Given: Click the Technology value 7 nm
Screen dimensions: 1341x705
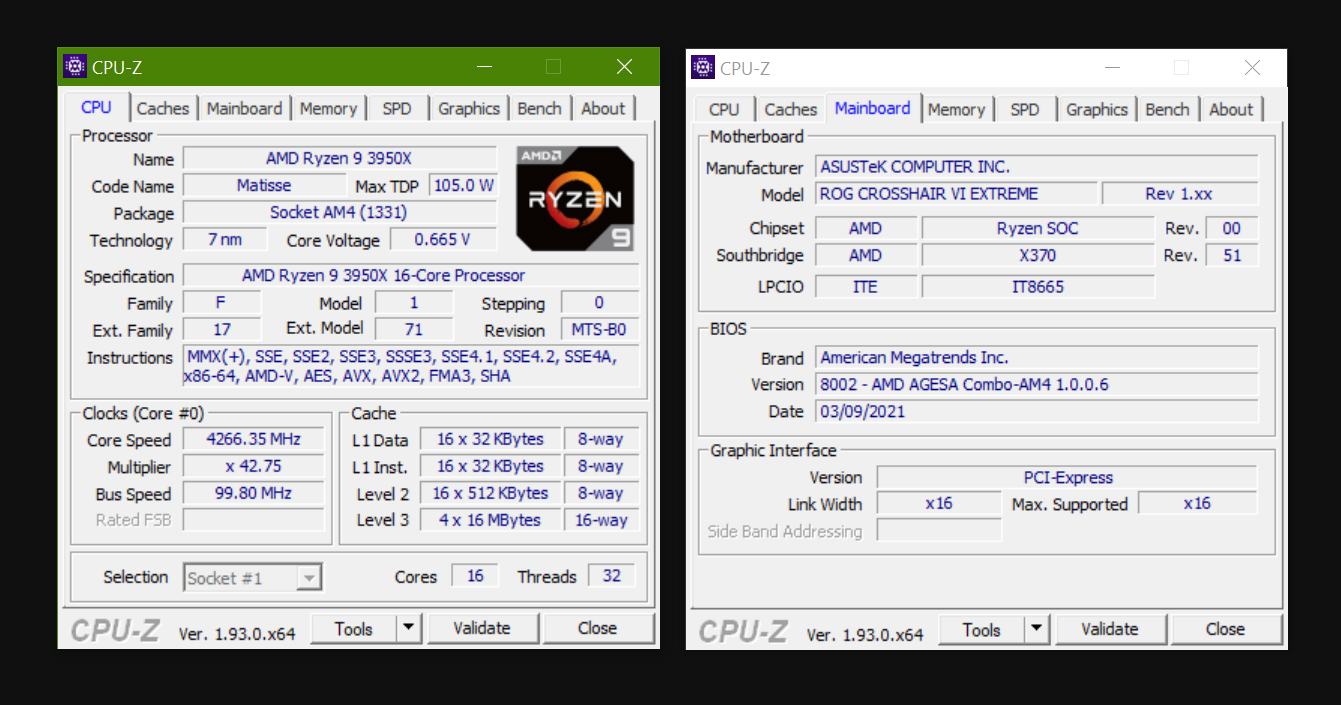Looking at the screenshot, I should tap(225, 240).
